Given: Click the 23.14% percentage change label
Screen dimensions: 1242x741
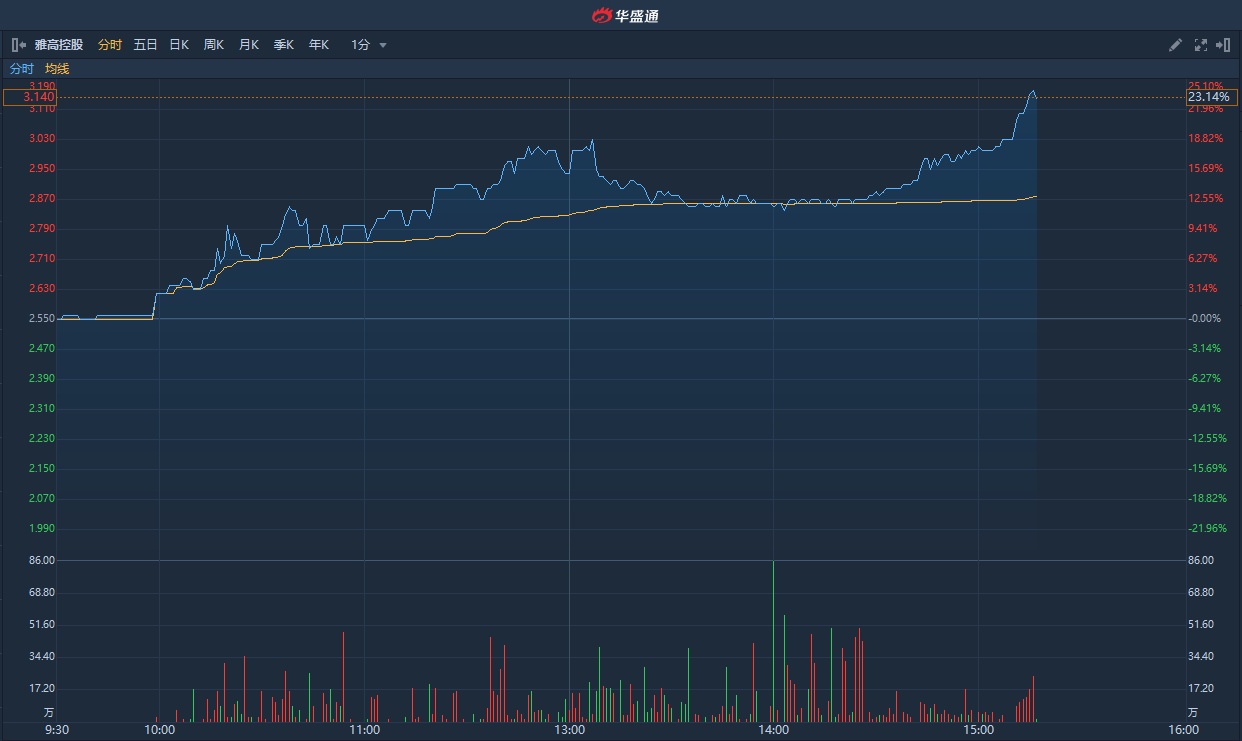Looking at the screenshot, I should [x=1211, y=97].
